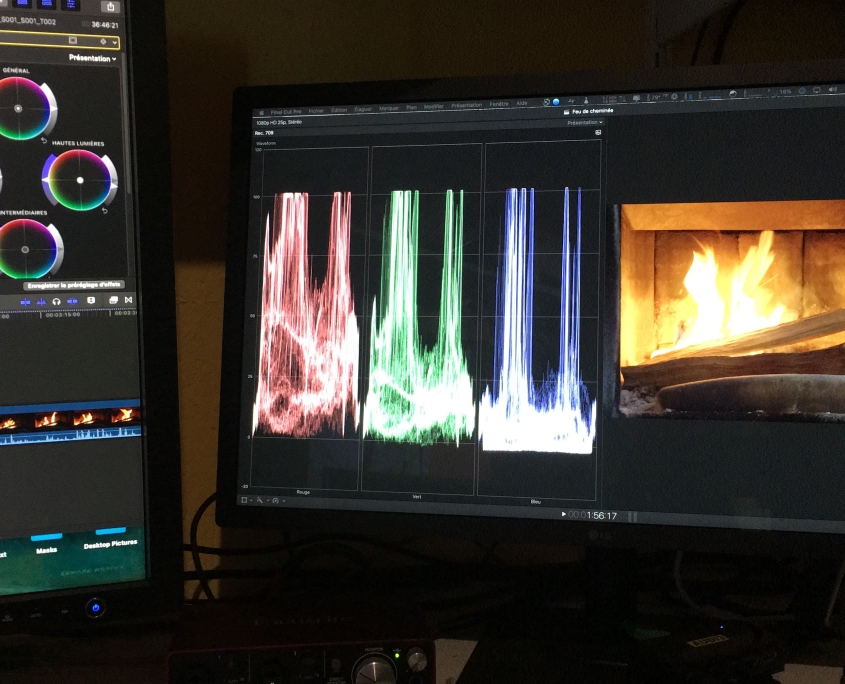Image resolution: width=845 pixels, height=684 pixels.
Task: Click the display mirroring icon in menu bar
Action: 817,90
